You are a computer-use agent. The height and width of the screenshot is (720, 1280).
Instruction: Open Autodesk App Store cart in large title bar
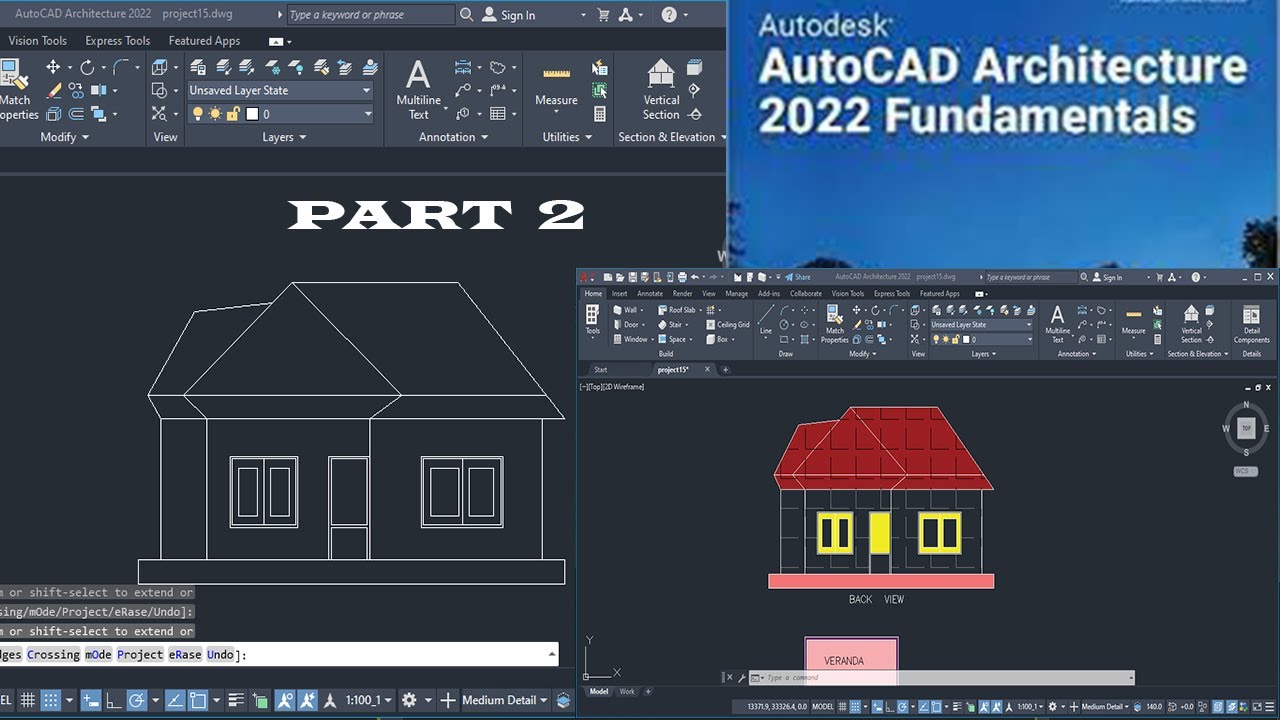(603, 15)
